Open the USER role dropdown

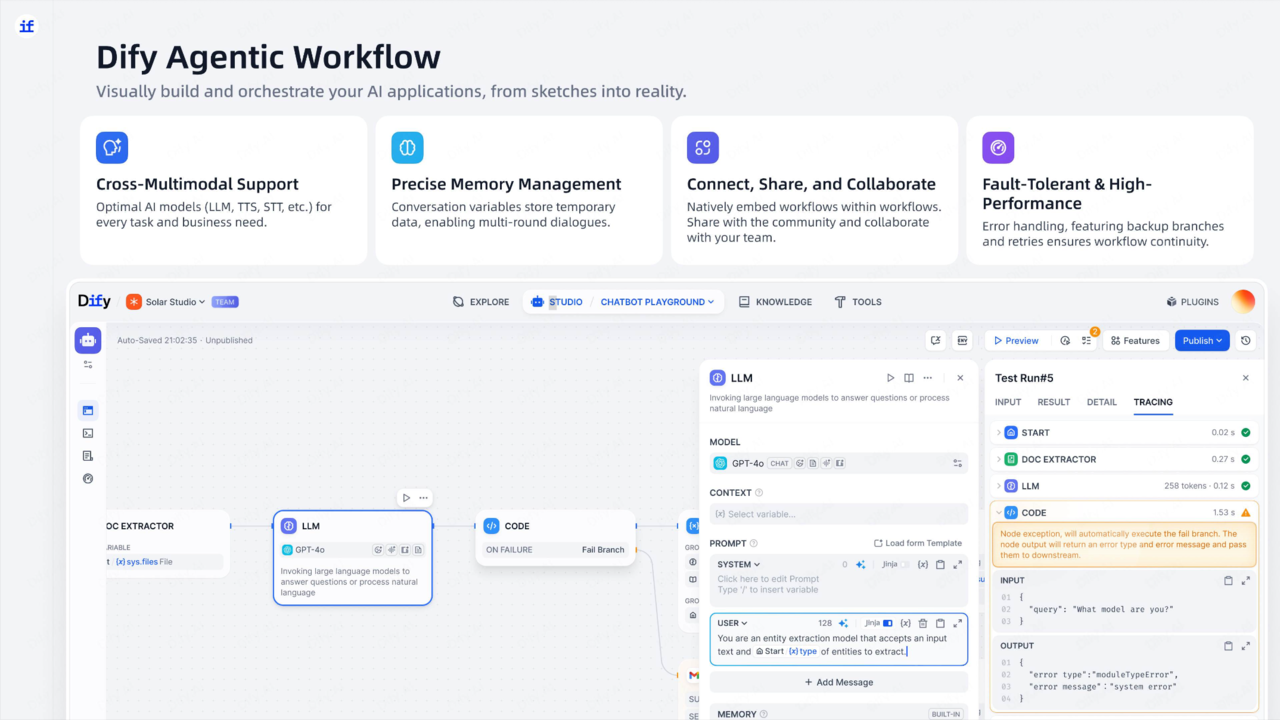pyautogui.click(x=733, y=623)
